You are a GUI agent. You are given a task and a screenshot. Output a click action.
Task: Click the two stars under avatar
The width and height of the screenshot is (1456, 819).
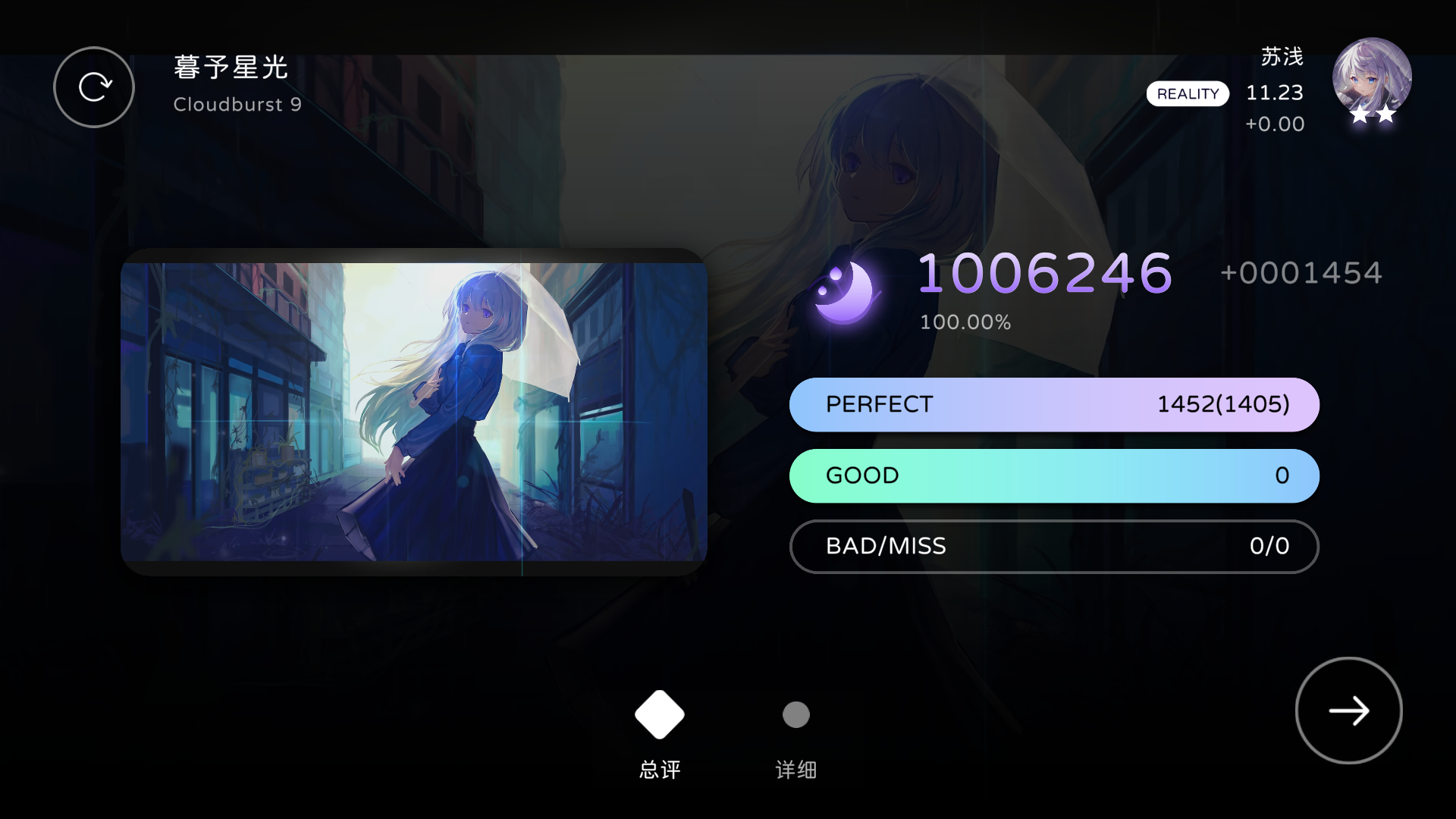pos(1373,115)
